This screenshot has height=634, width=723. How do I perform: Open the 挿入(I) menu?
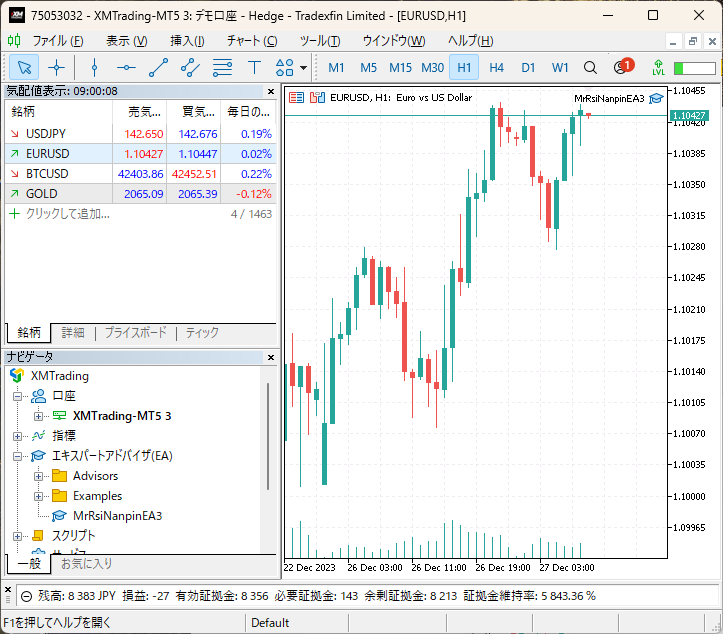pos(187,41)
